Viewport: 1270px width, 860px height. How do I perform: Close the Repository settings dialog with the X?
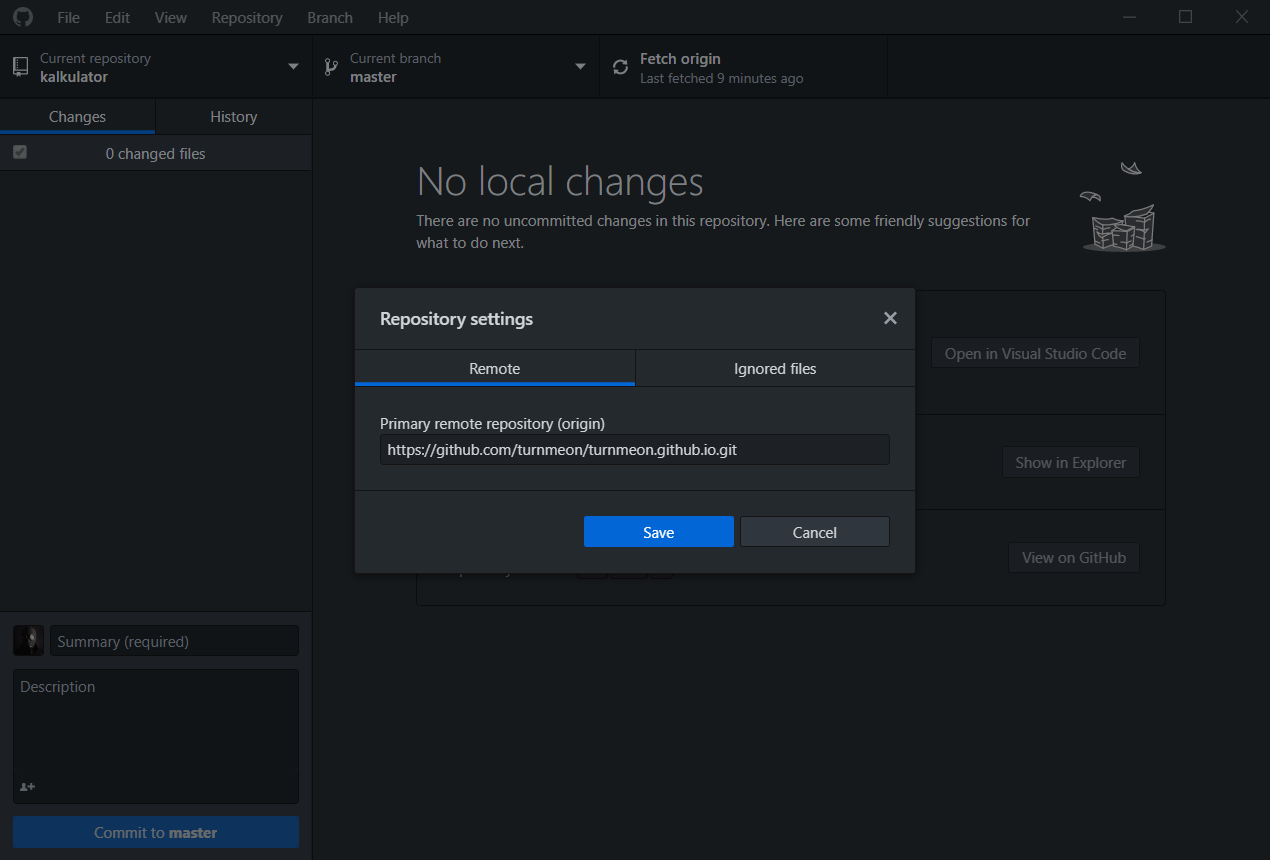(x=890, y=317)
